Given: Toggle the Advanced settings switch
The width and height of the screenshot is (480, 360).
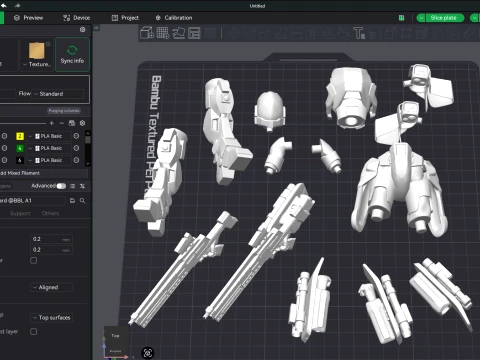Looking at the screenshot, I should [x=61, y=186].
